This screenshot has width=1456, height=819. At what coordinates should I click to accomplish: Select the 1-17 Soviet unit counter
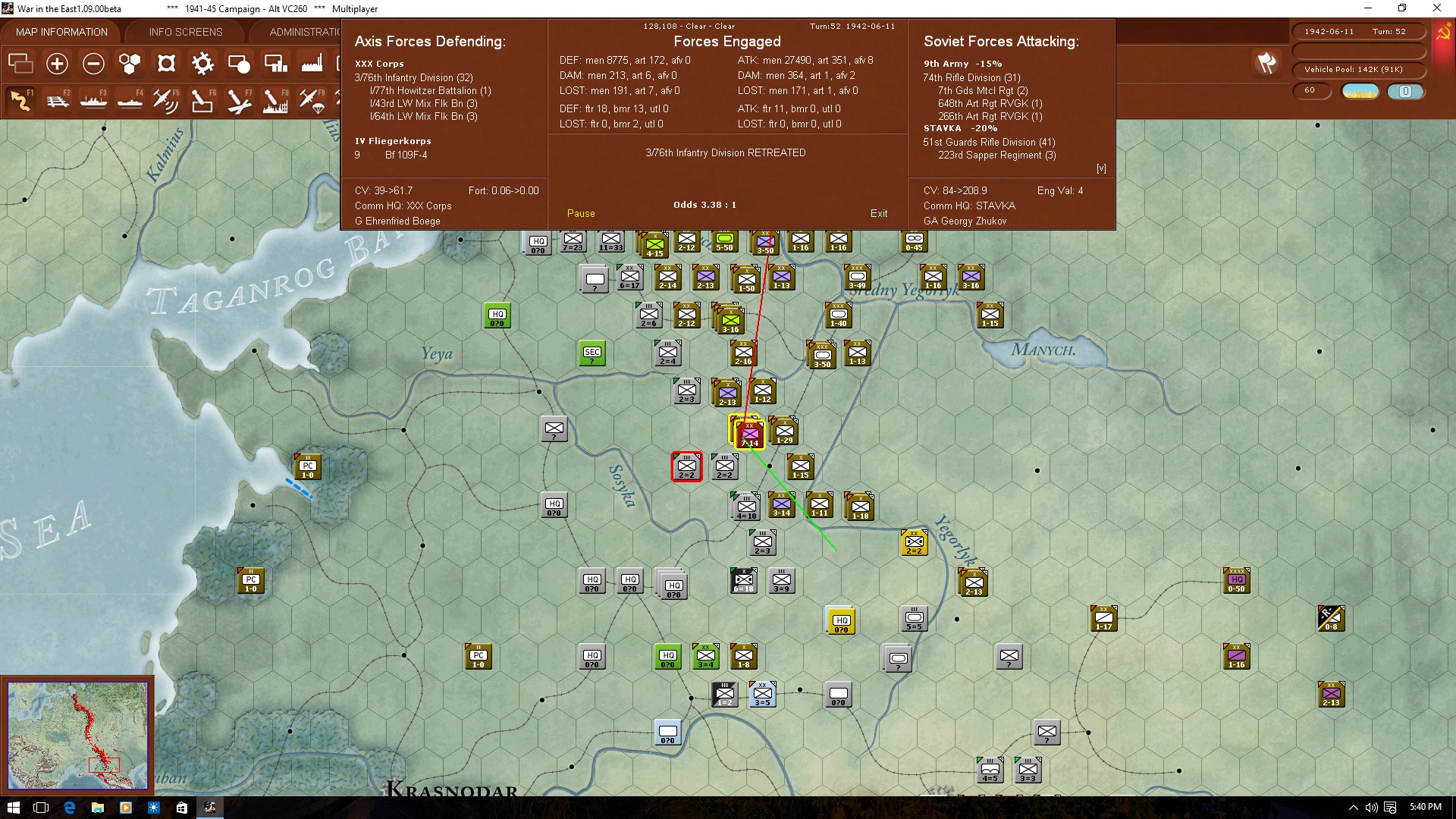click(x=1104, y=618)
